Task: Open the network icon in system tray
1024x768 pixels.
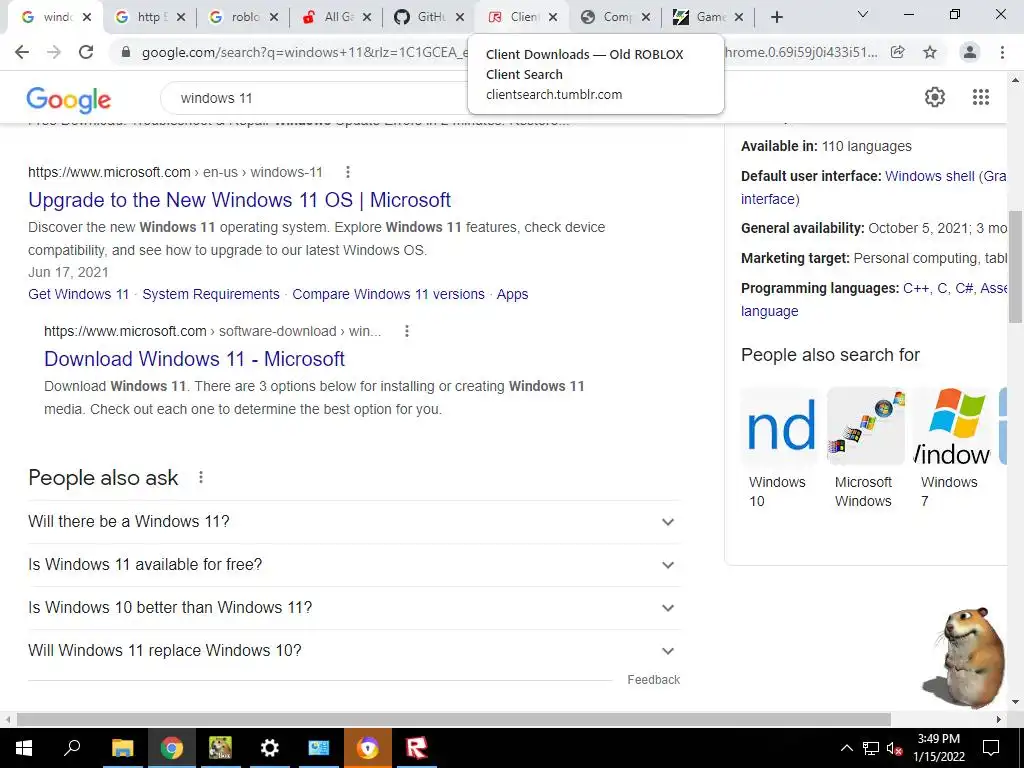Action: click(x=871, y=748)
